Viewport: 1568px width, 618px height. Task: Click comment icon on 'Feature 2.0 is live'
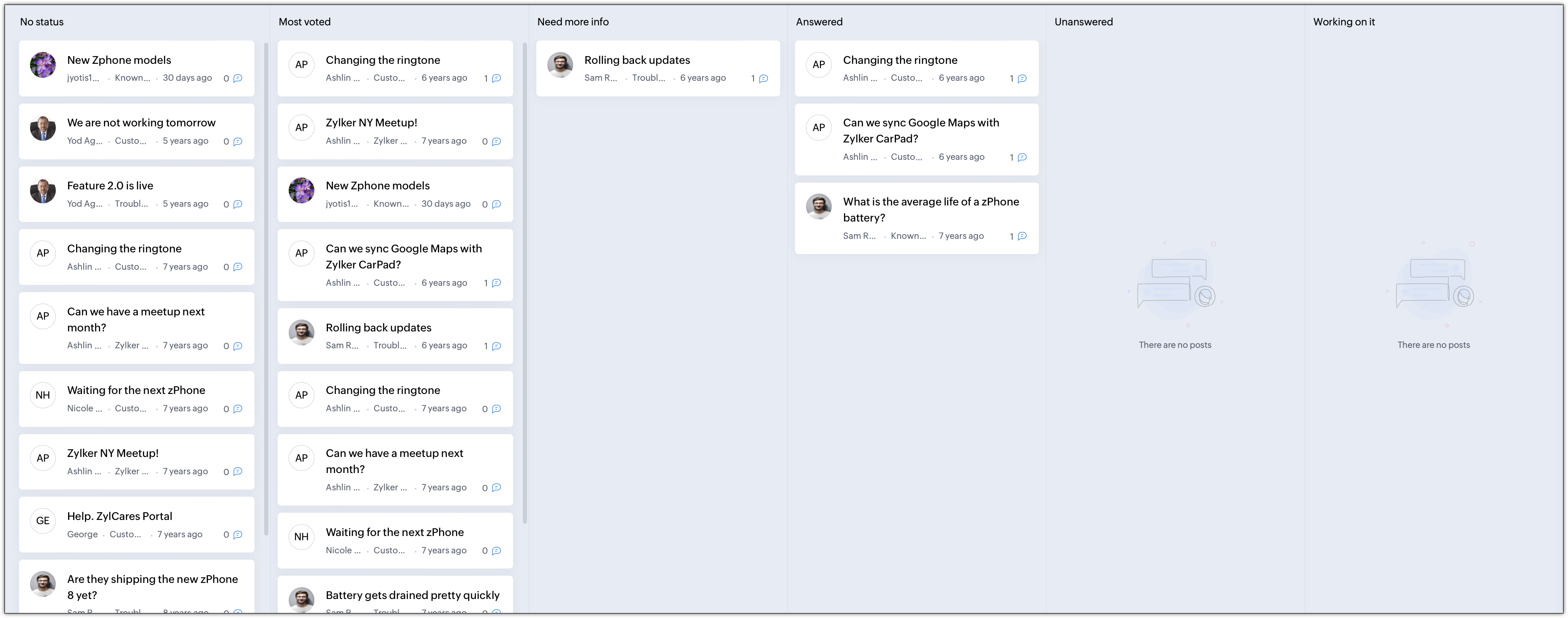pos(238,205)
